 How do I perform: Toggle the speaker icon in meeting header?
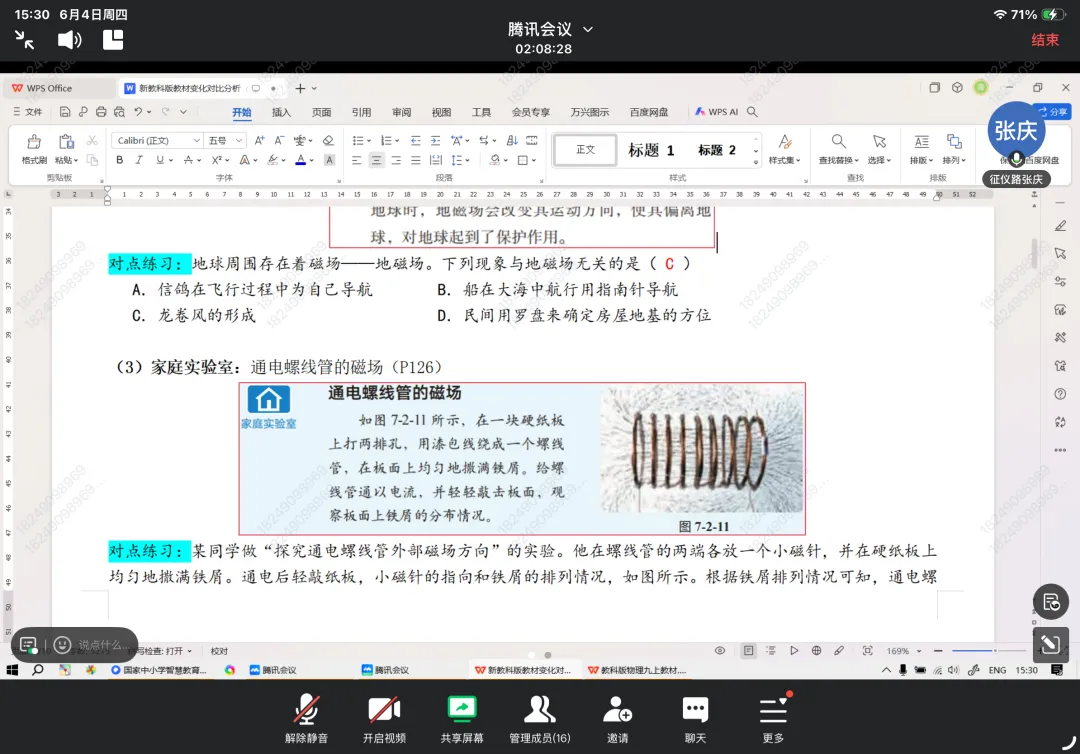69,40
